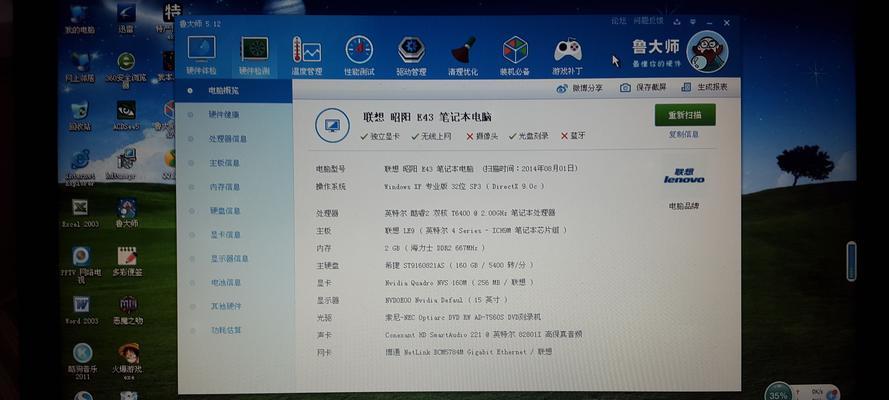Image resolution: width=889 pixels, height=400 pixels.
Task: Click the ST9160821AS hard disk value
Action: click(459, 265)
